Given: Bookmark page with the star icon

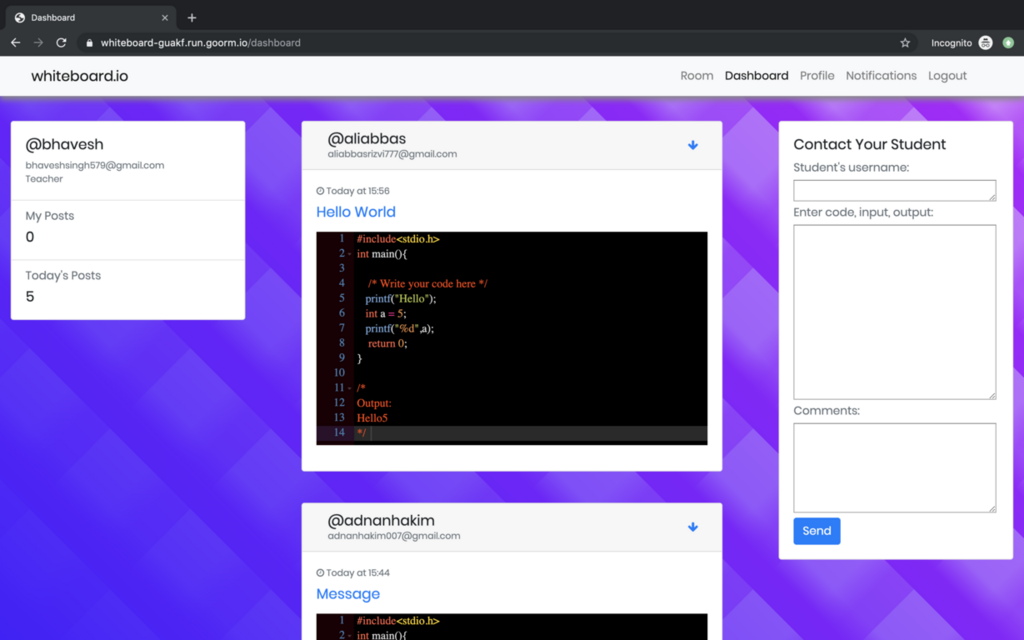Looking at the screenshot, I should pos(905,42).
